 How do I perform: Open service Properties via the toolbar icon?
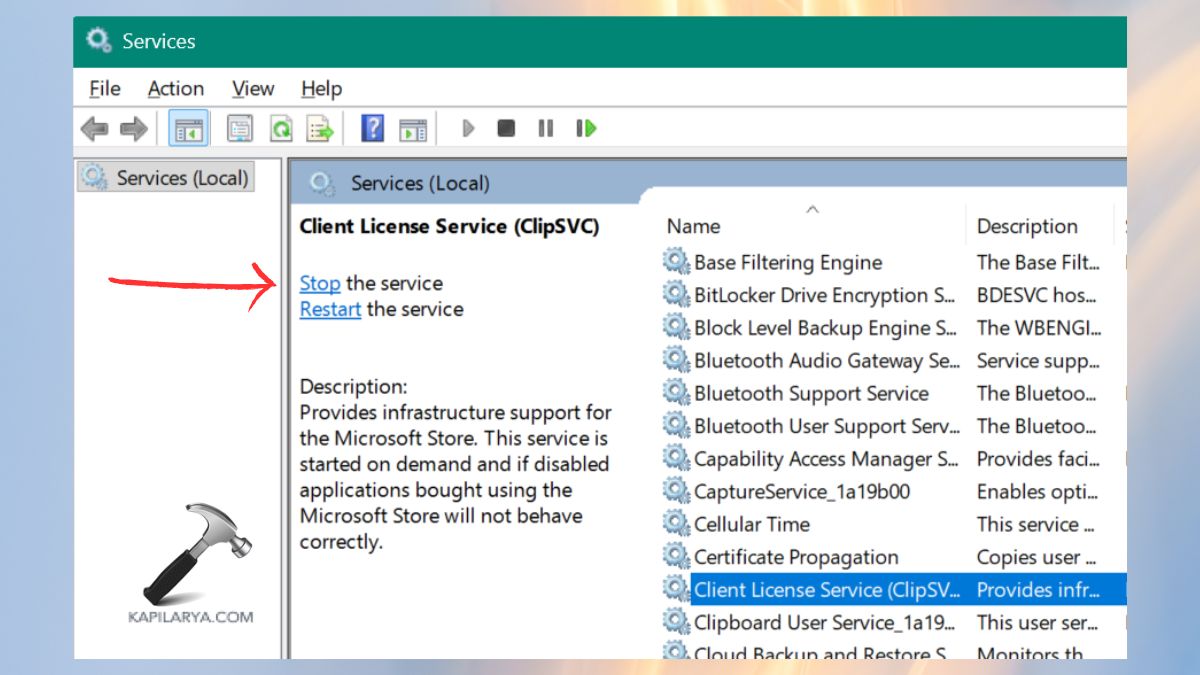point(241,127)
